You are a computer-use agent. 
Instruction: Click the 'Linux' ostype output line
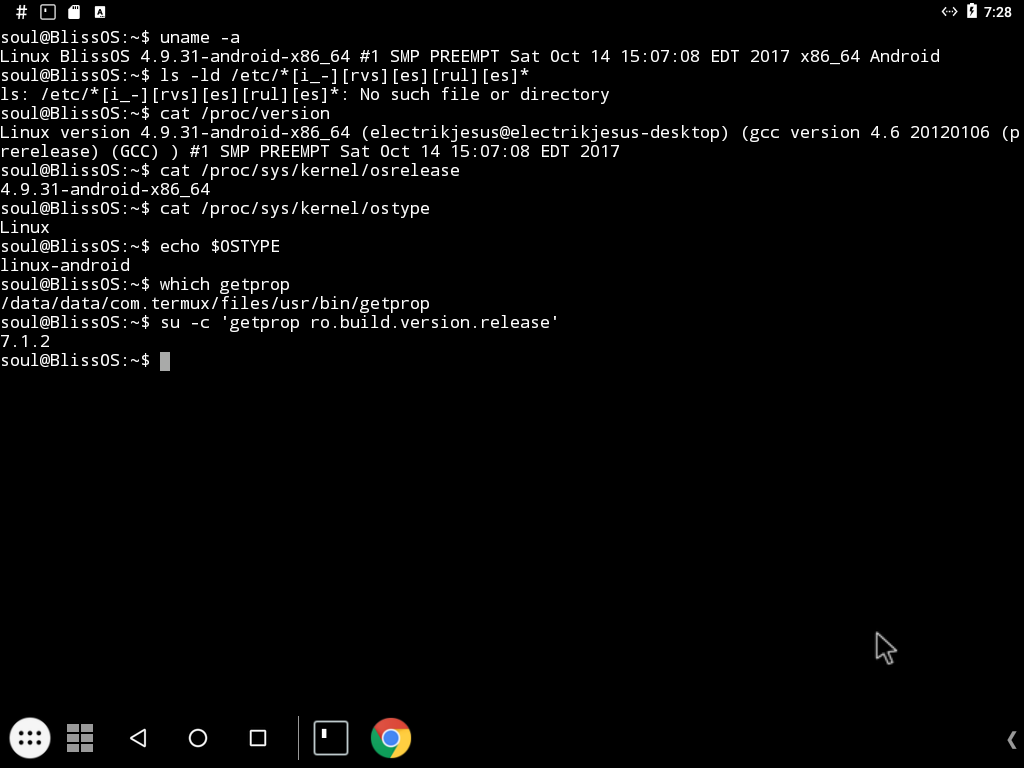[25, 227]
